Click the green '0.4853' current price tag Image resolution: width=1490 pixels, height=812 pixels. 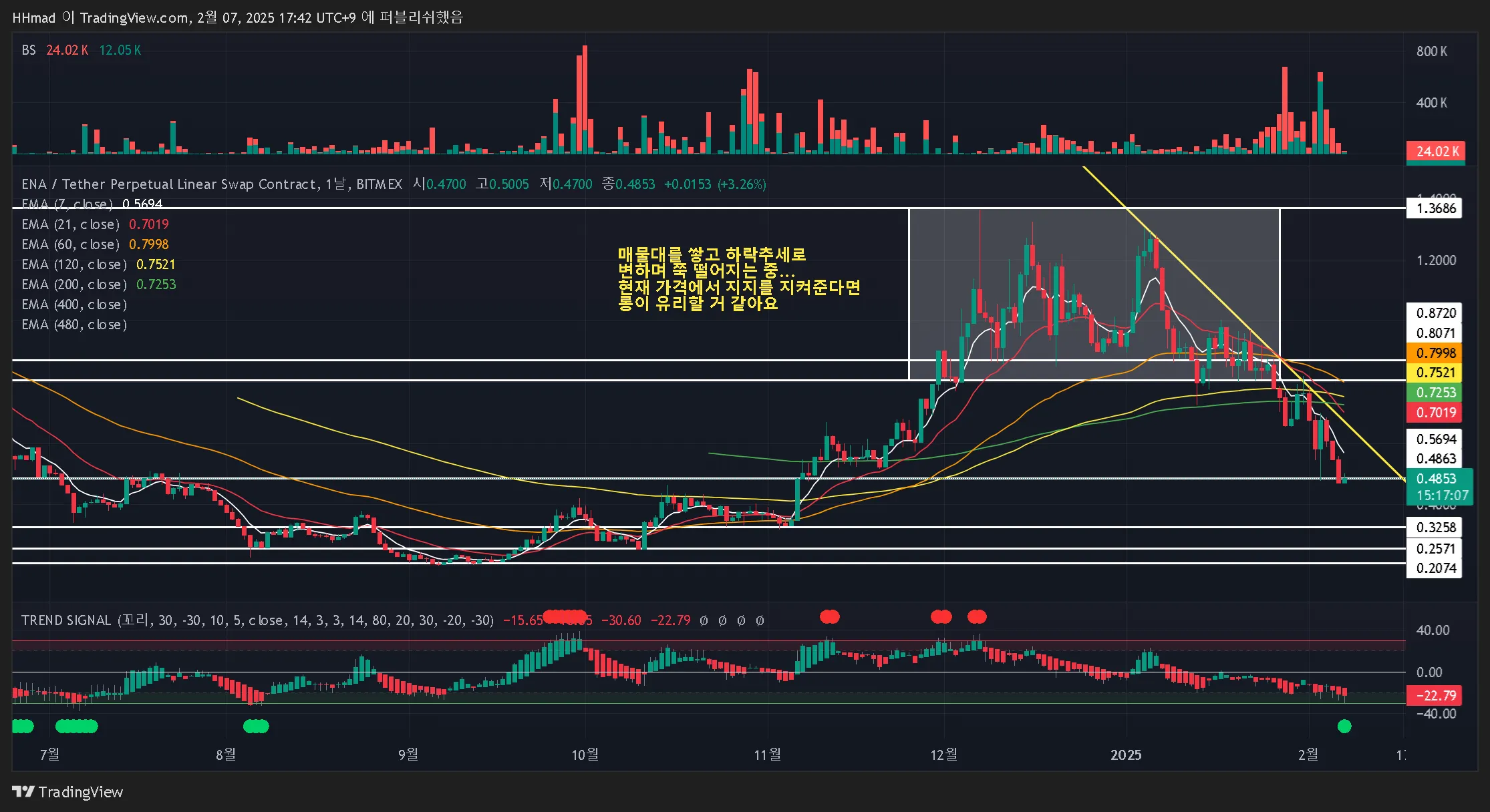[x=1437, y=479]
